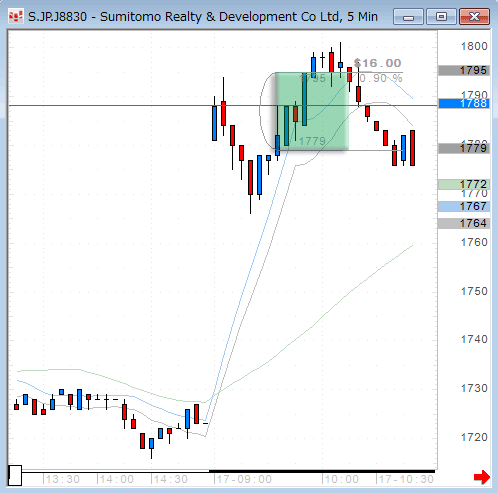Click the 10:00 time axis label
Viewport: 498px width, 493px height.
tap(341, 479)
